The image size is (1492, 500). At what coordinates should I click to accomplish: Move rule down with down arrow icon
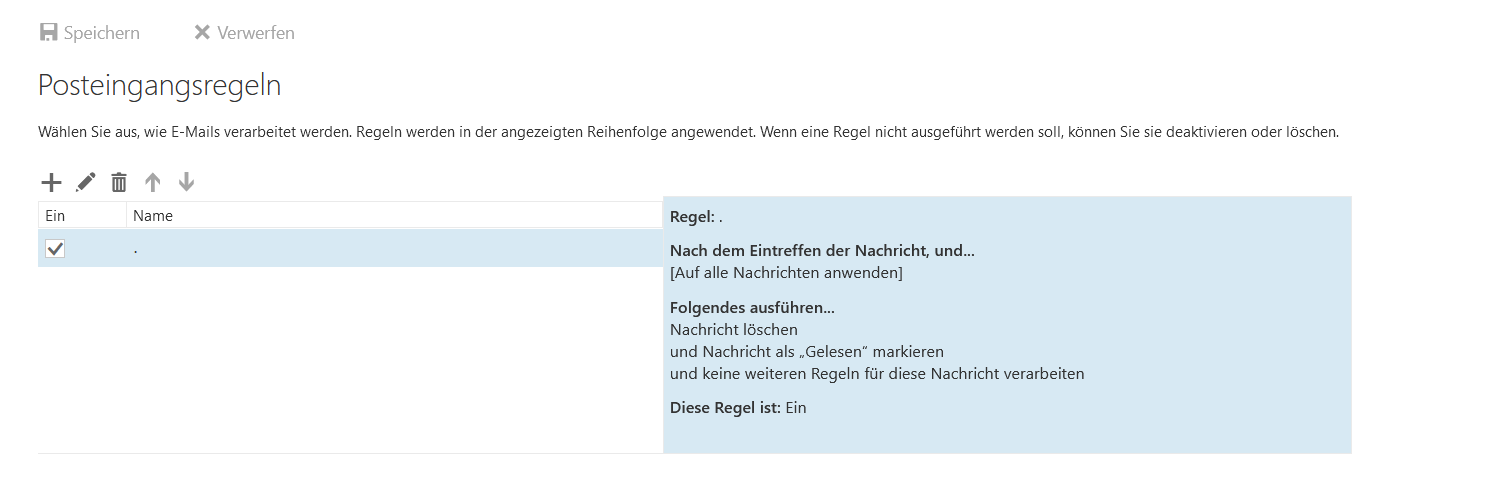pos(186,182)
